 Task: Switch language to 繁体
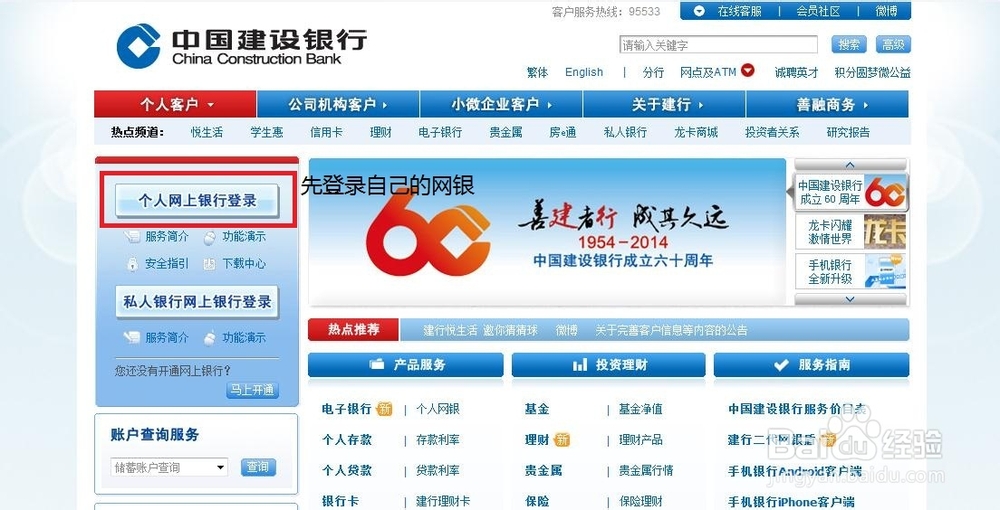pos(537,73)
